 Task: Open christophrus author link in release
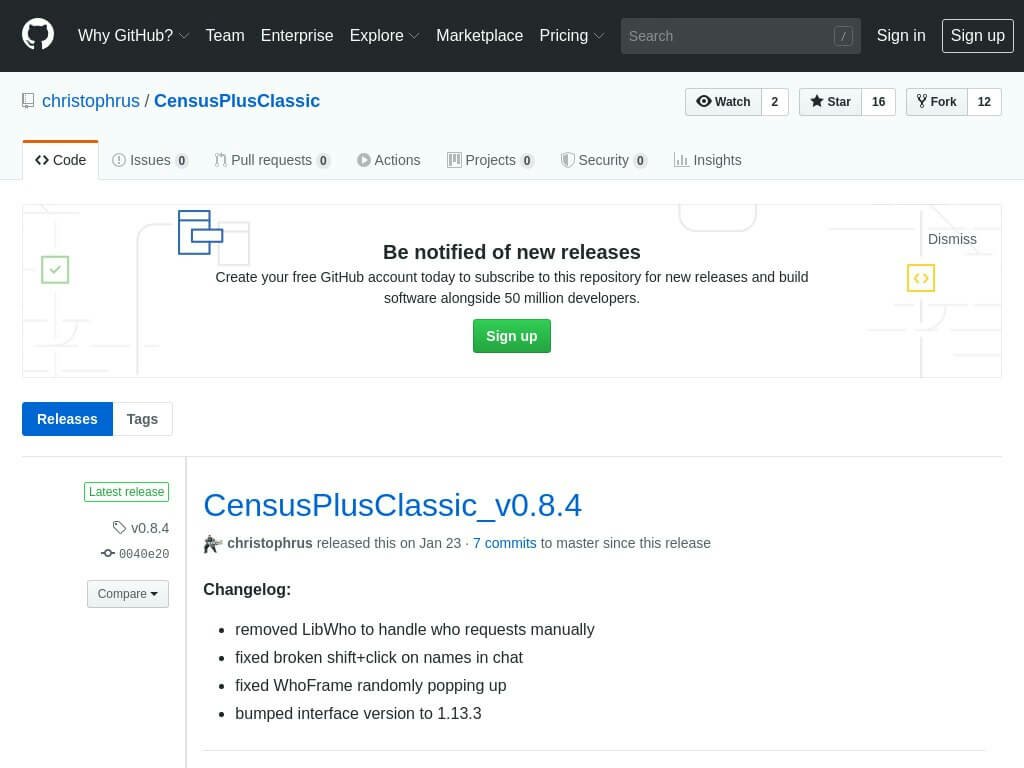(x=270, y=543)
